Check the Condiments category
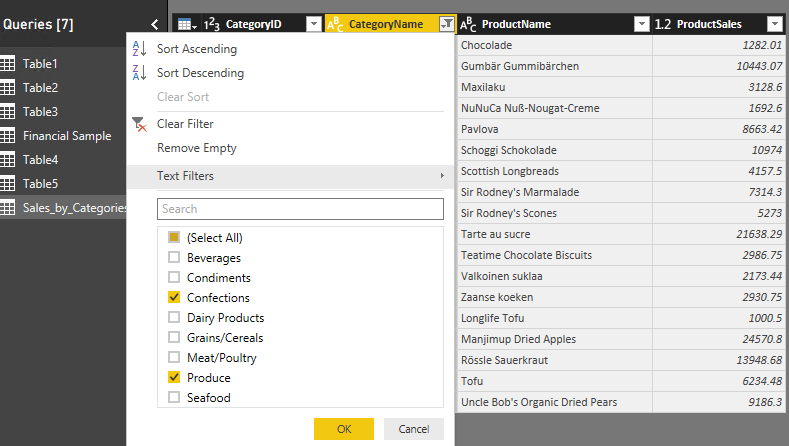Viewport: 789px width, 446px height. pyautogui.click(x=174, y=277)
